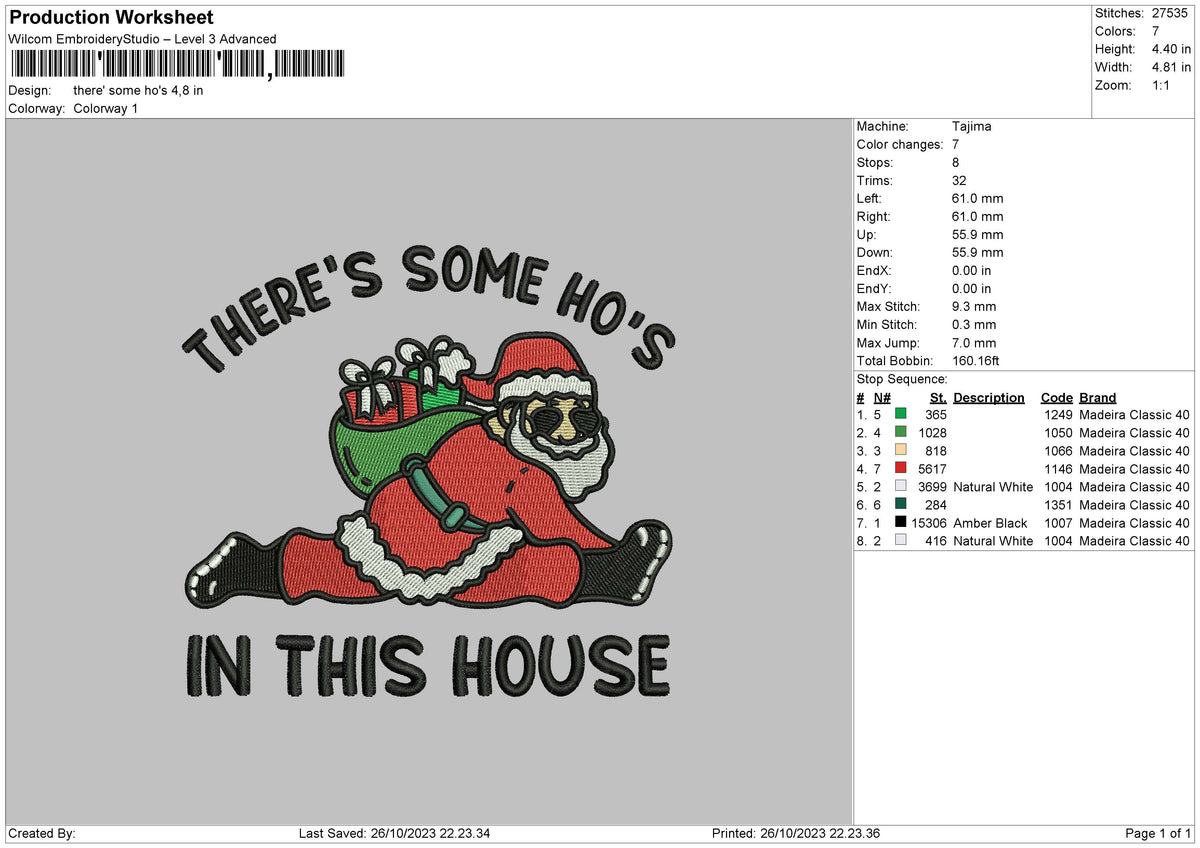The height and width of the screenshot is (848, 1200).
Task: Click the 'Created By:' footer label
Action: coord(41,833)
